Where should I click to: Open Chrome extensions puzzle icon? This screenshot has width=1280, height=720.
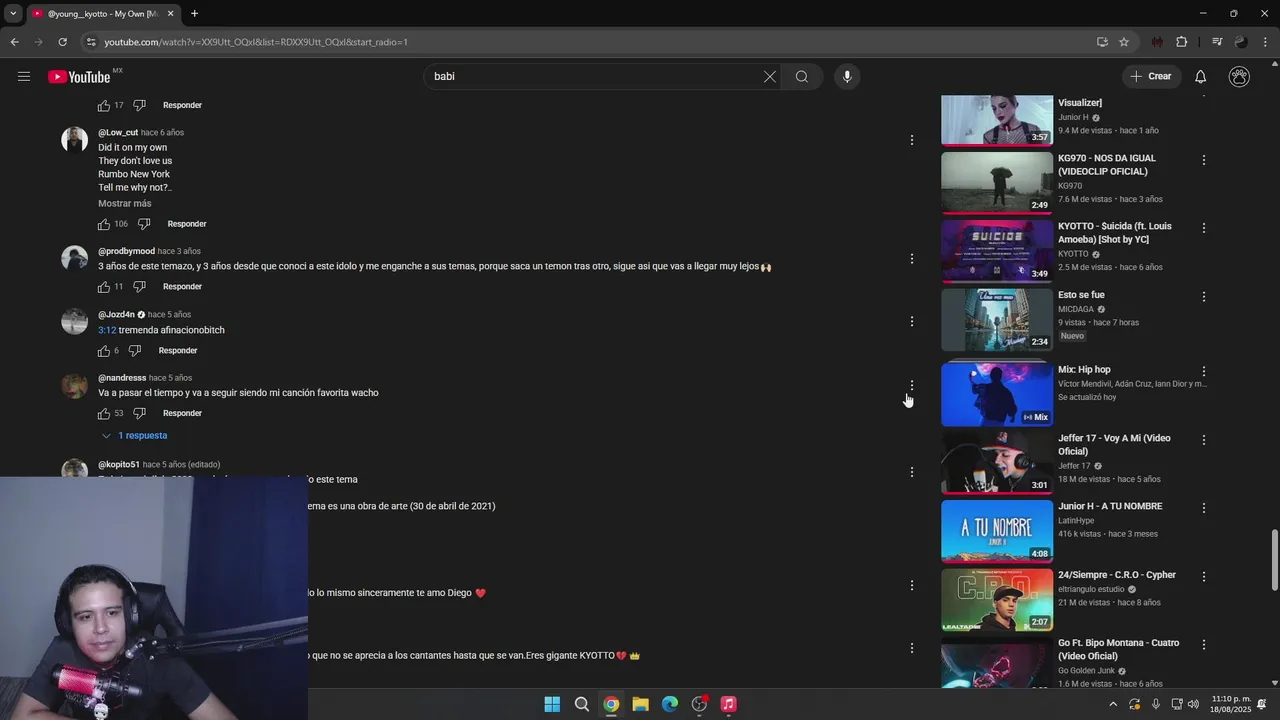point(1182,42)
